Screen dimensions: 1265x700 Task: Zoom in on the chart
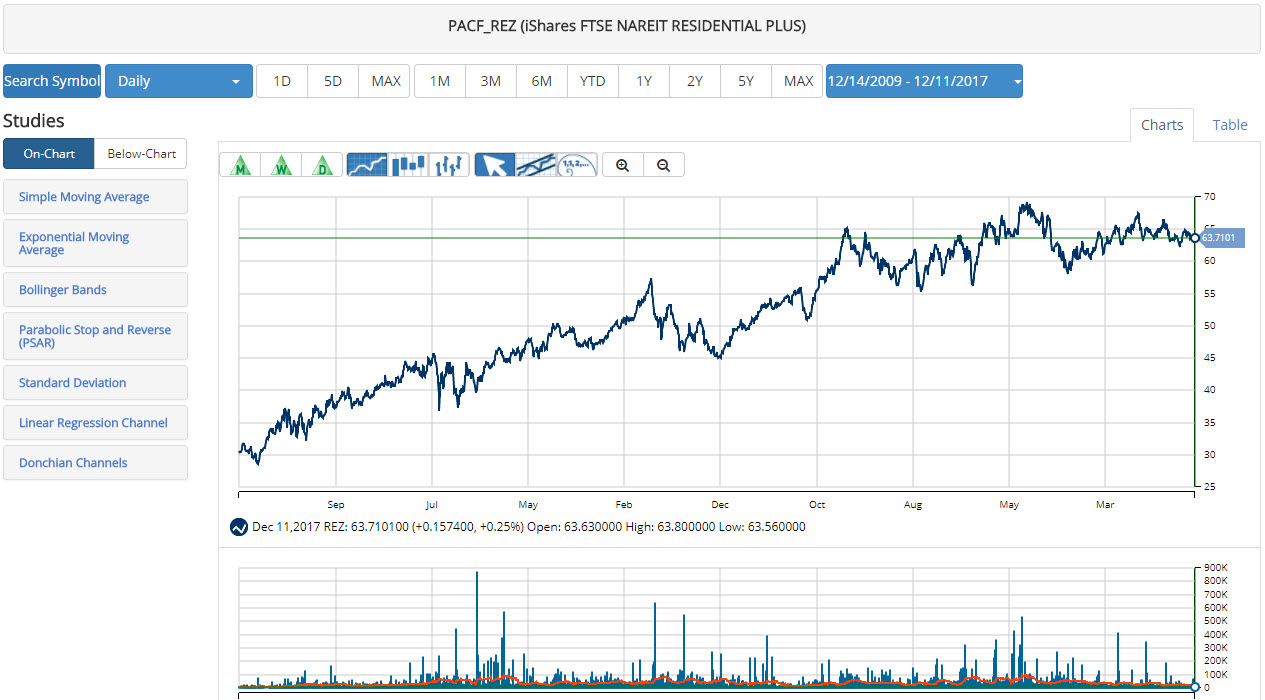point(622,165)
